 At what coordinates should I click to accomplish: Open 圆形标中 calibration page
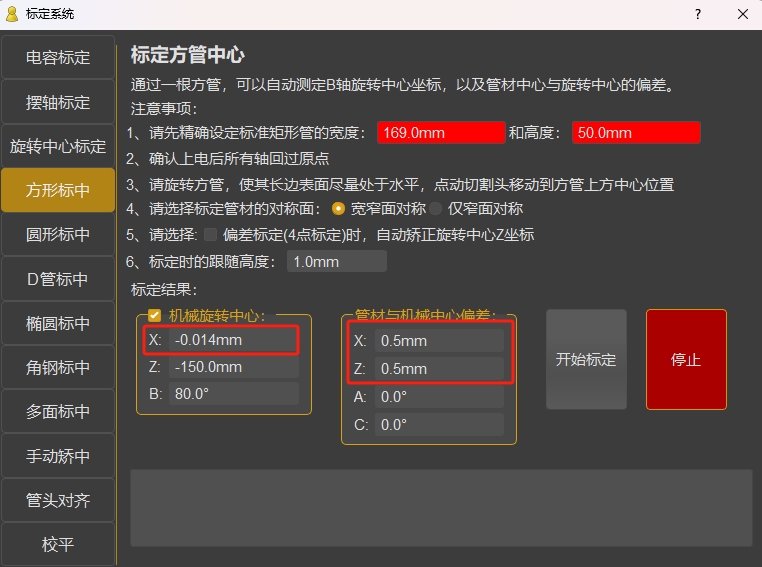click(x=58, y=235)
